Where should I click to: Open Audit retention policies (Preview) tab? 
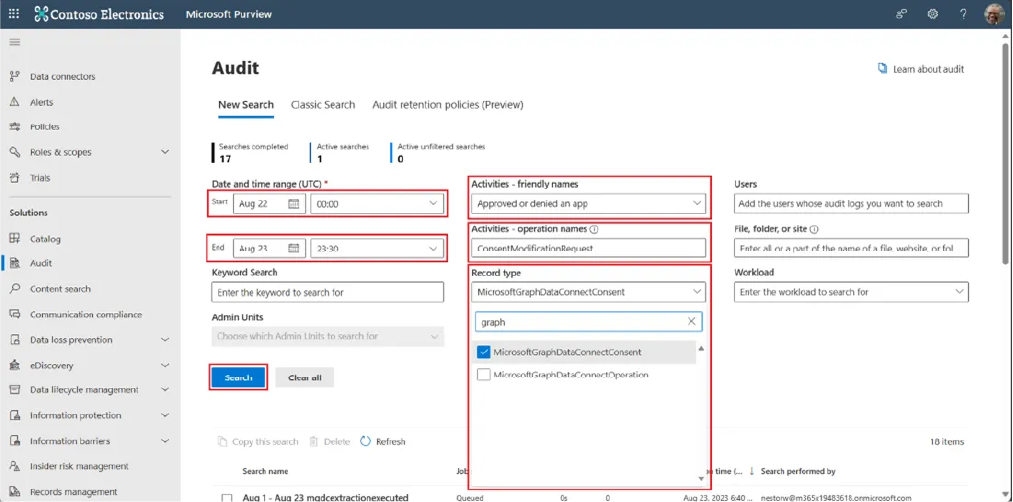(x=448, y=105)
